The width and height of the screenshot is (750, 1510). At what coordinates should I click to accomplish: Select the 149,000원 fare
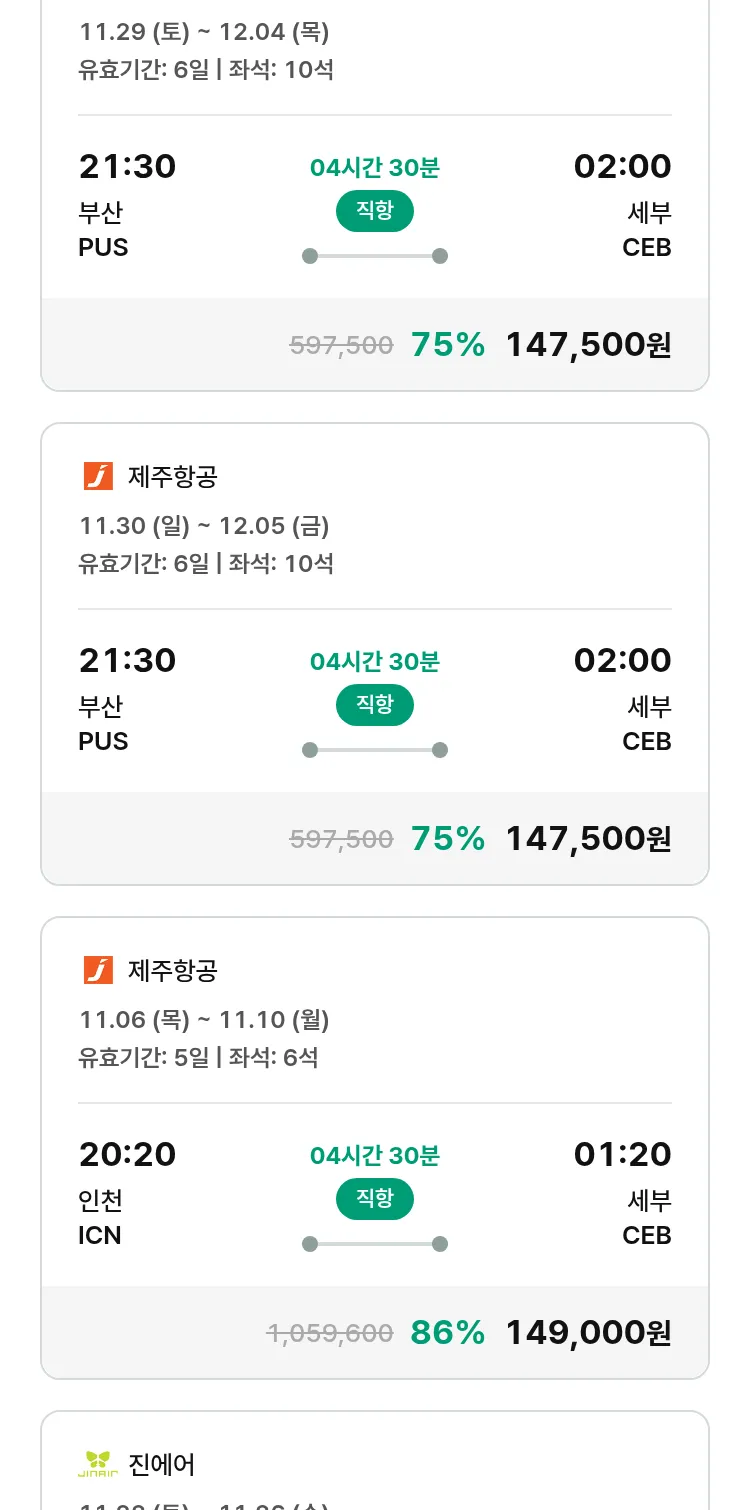click(588, 1333)
